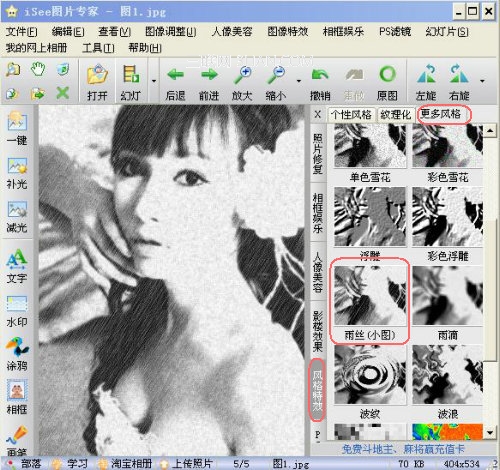This screenshot has height=470, width=500.
Task: Open the 幻灯片(S) menu
Action: coord(447,32)
